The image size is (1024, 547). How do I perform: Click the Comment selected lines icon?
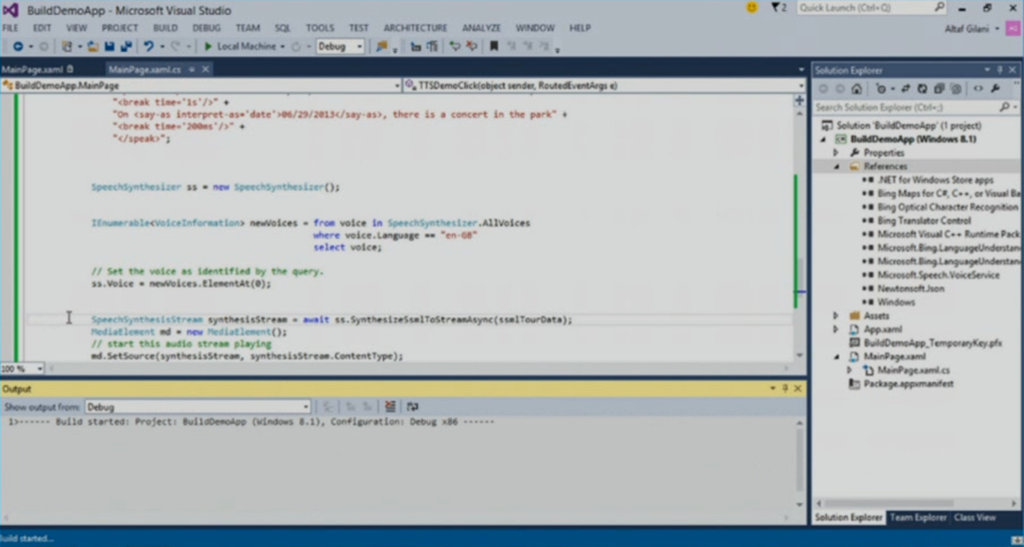click(455, 46)
